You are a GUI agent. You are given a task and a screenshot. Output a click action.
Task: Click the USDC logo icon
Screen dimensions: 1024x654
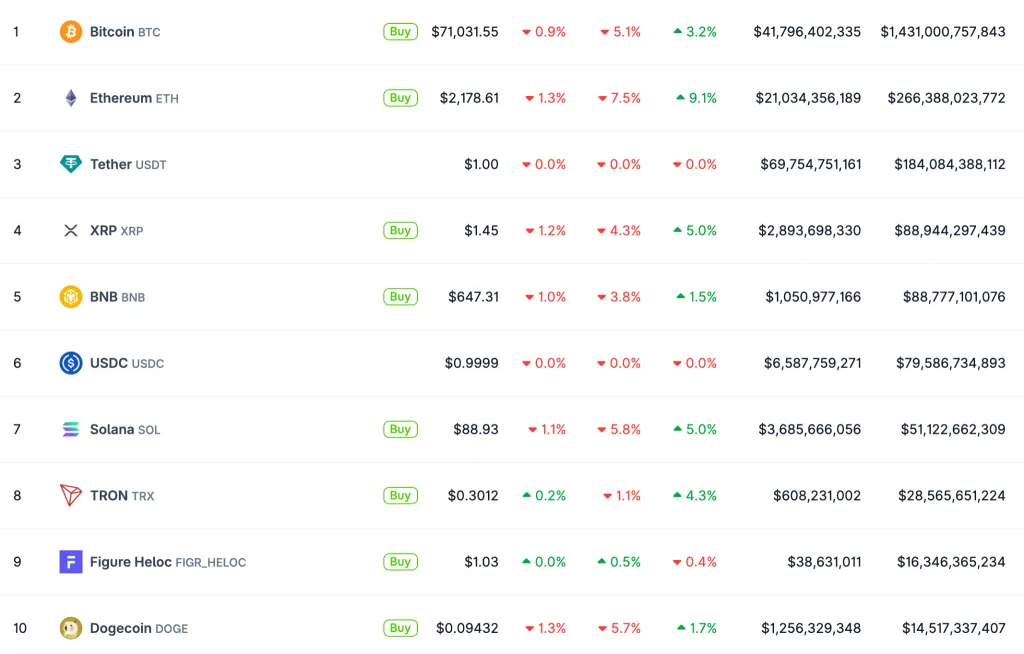pyautogui.click(x=70, y=363)
